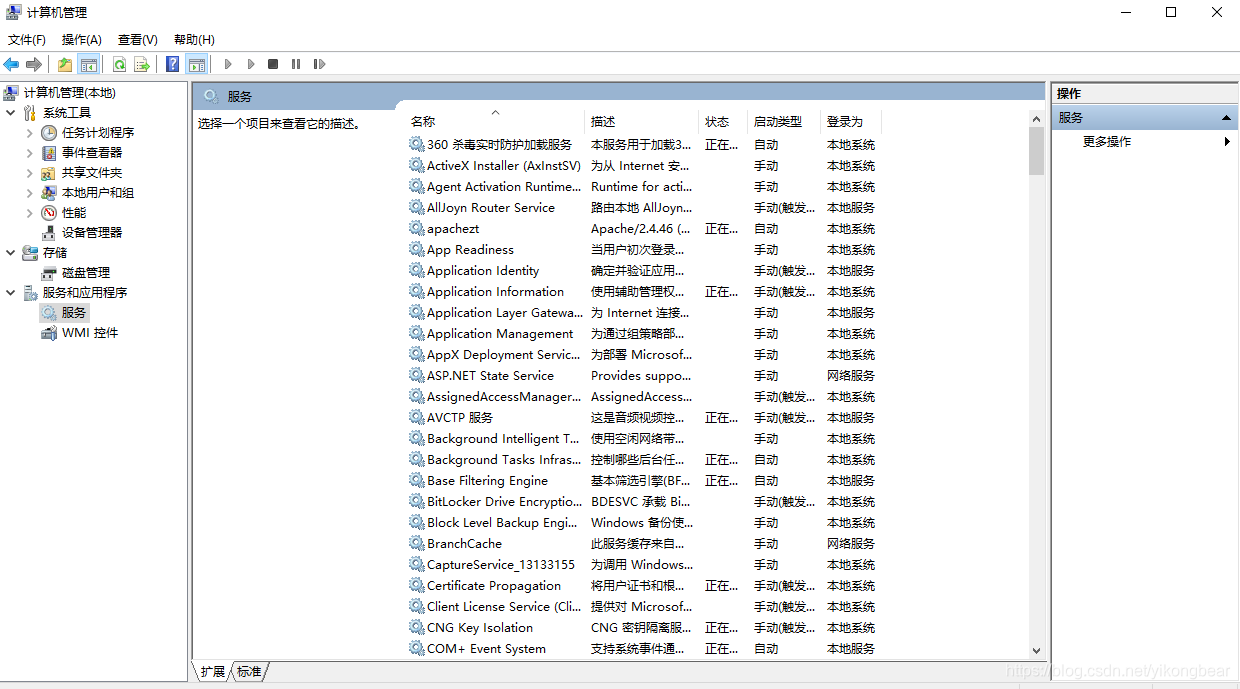The height and width of the screenshot is (689, 1240).
Task: Click the WMI 控件 icon
Action: click(x=49, y=333)
